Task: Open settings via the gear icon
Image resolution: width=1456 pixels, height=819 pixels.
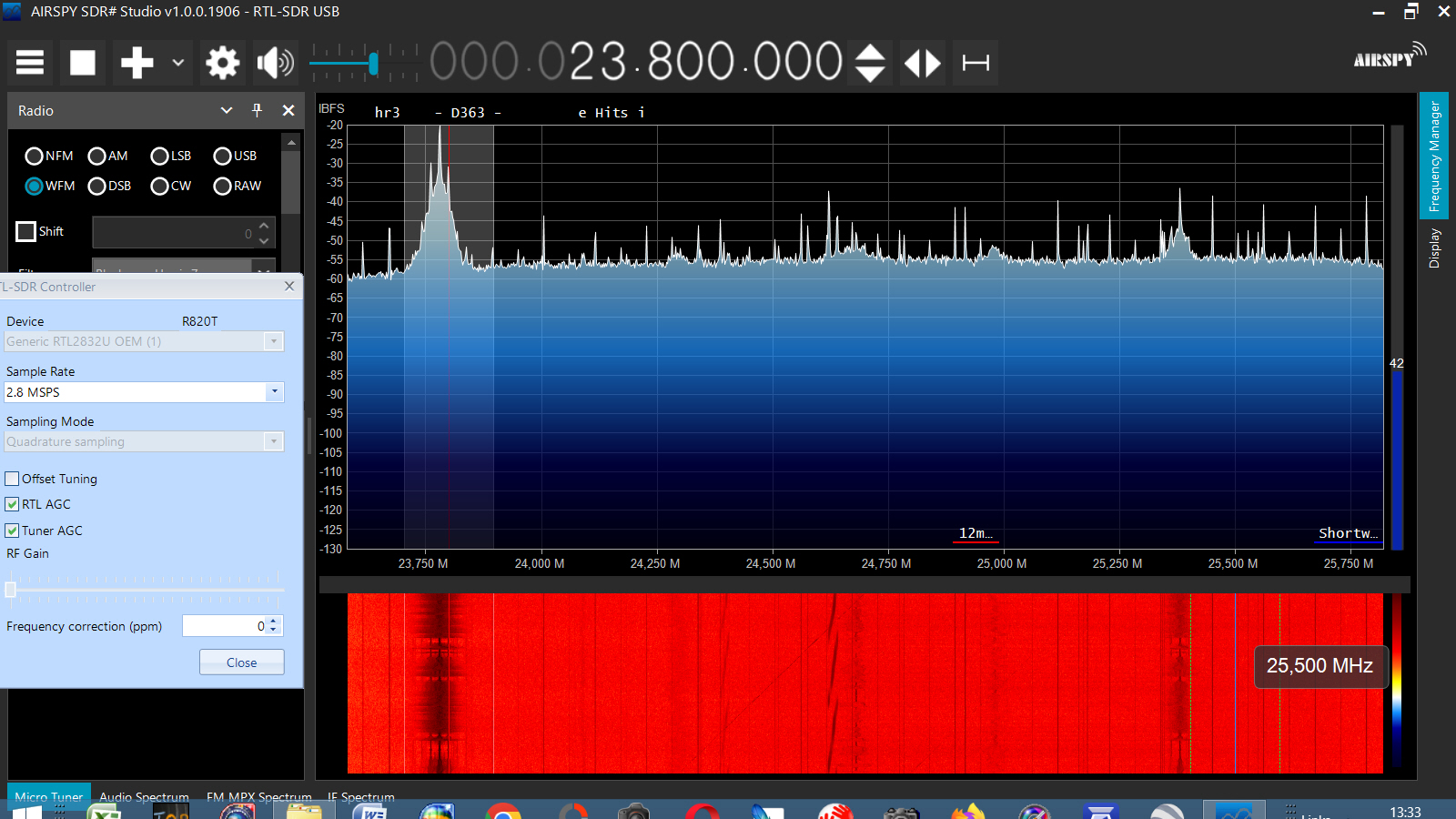Action: (x=222, y=63)
